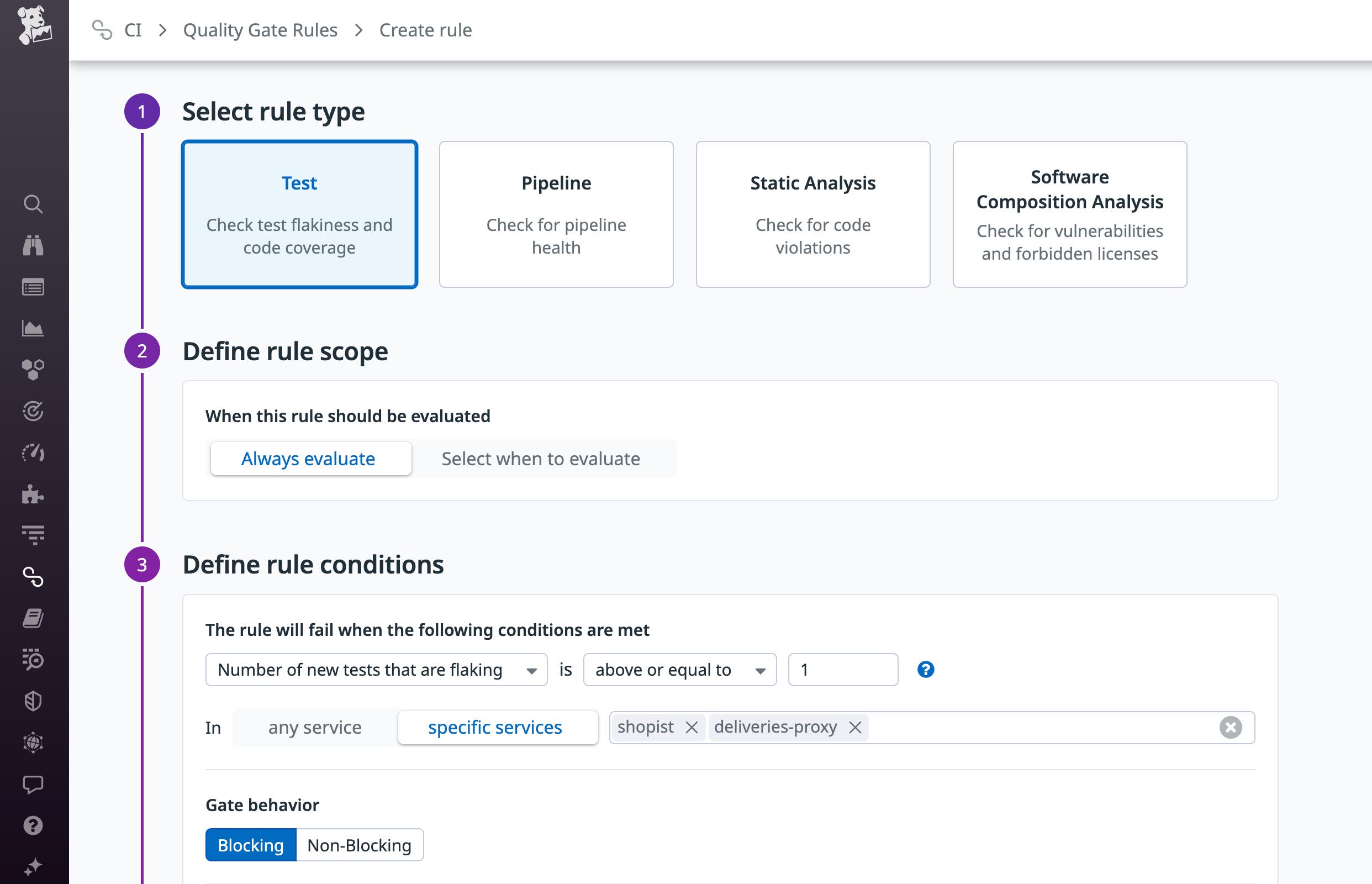Select the Watchdog binoculars icon in sidebar

[34, 246]
